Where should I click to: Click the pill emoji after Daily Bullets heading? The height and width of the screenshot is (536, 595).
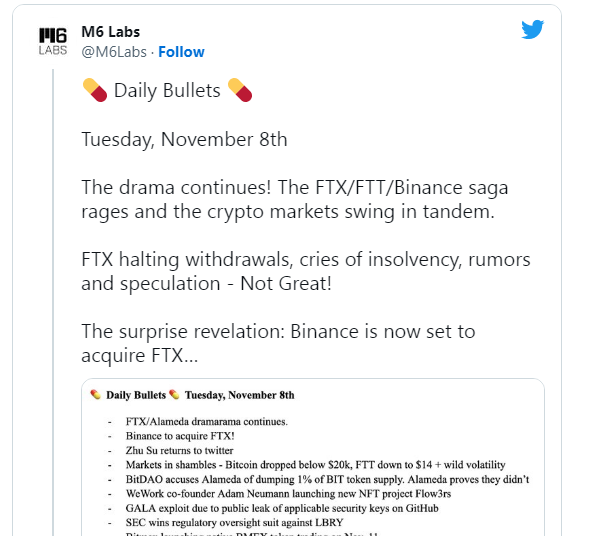239,90
